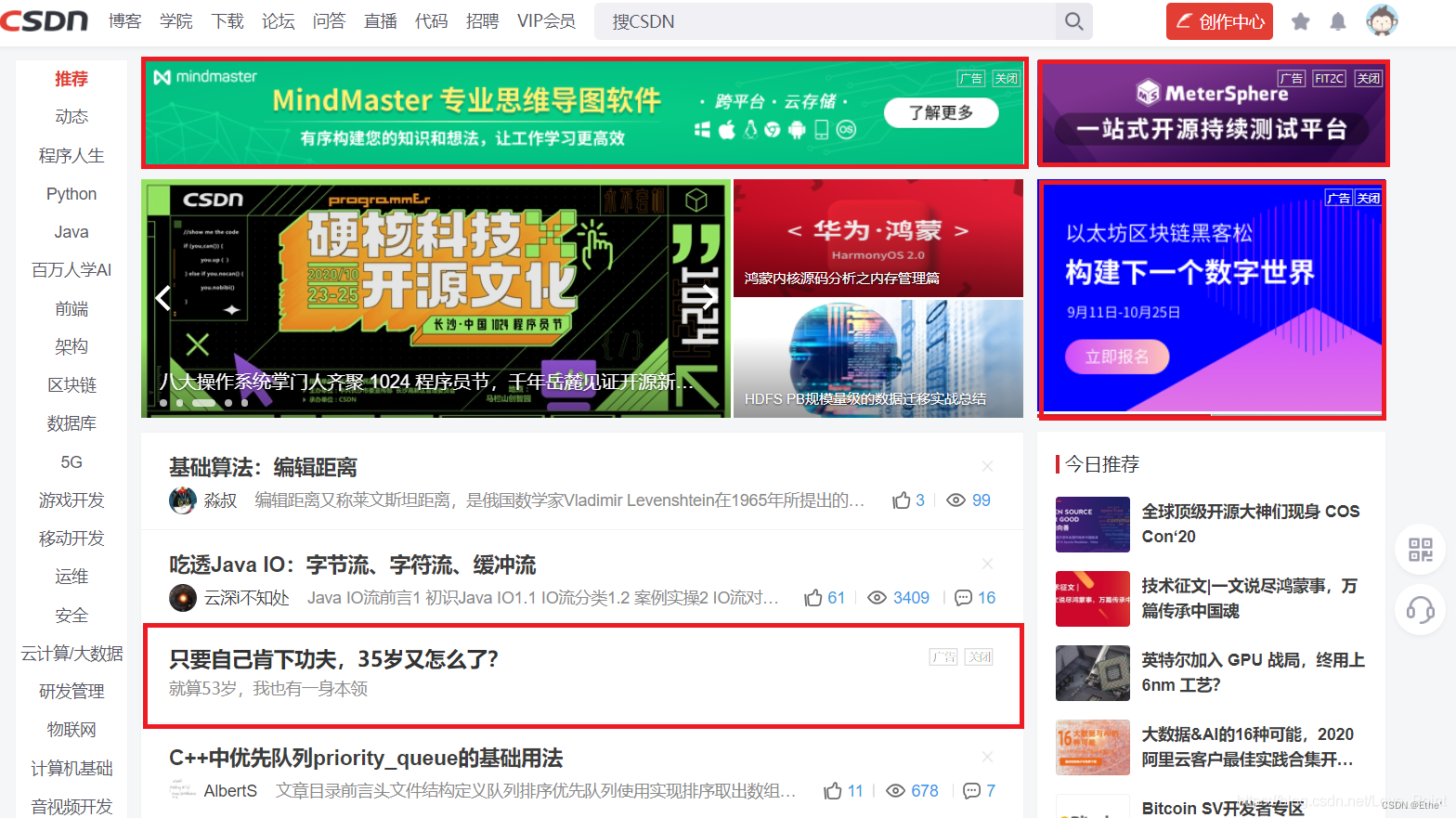Viewport: 1456px width, 818px height.
Task: Click the 创作中心 button
Action: [1219, 21]
